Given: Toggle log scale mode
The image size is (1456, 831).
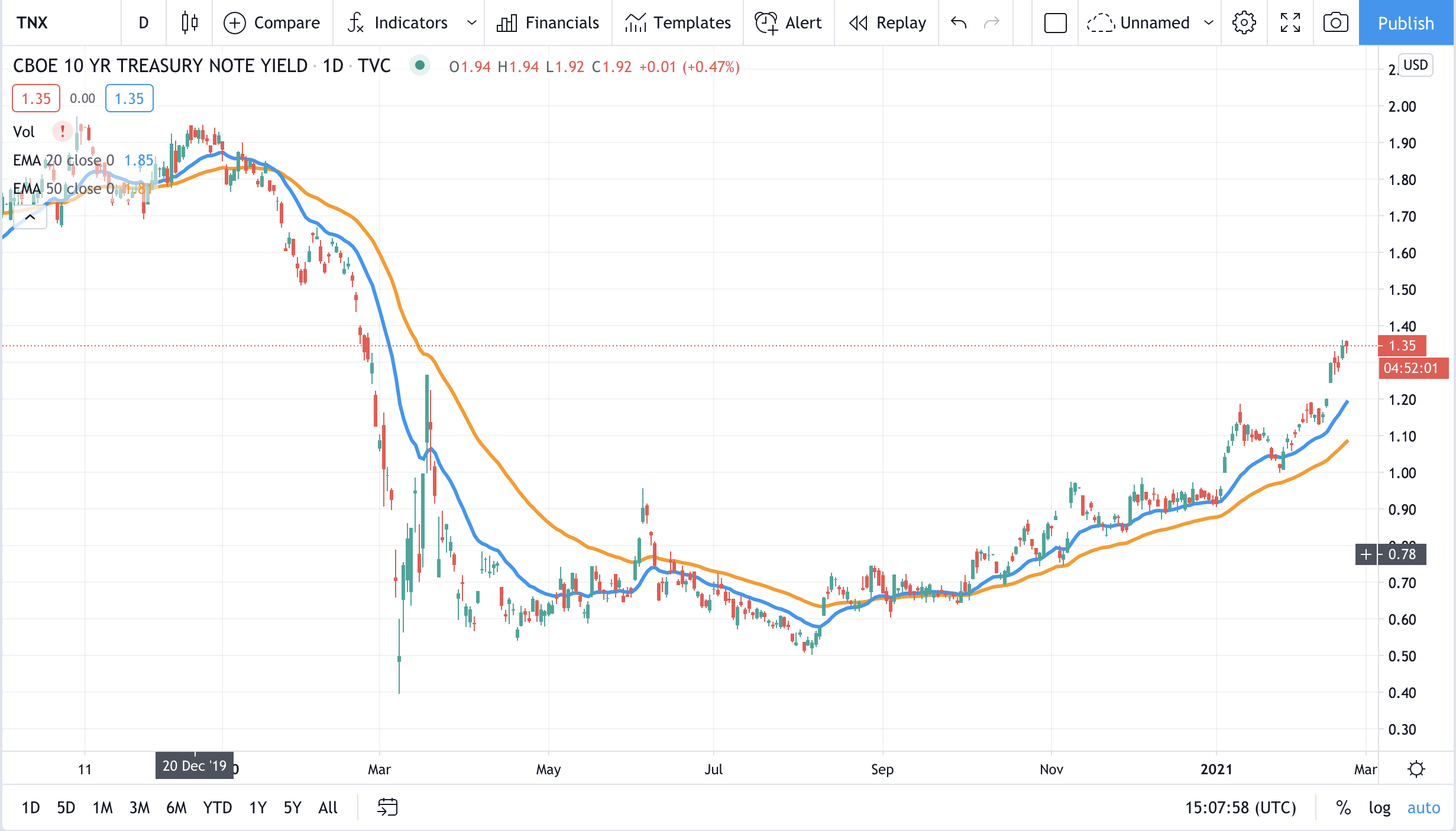Looking at the screenshot, I should click(1379, 807).
